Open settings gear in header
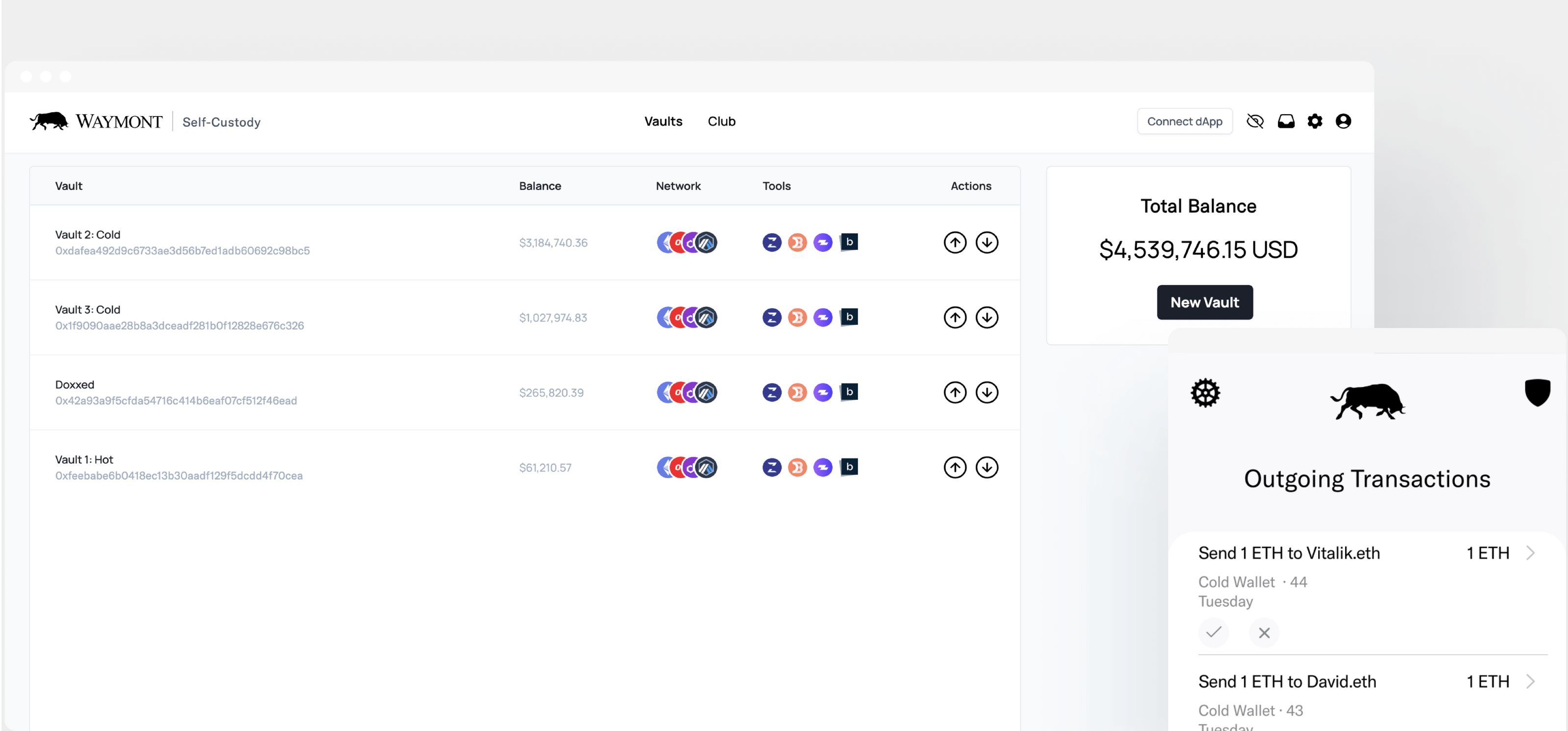This screenshot has width=1568, height=731. (x=1315, y=121)
